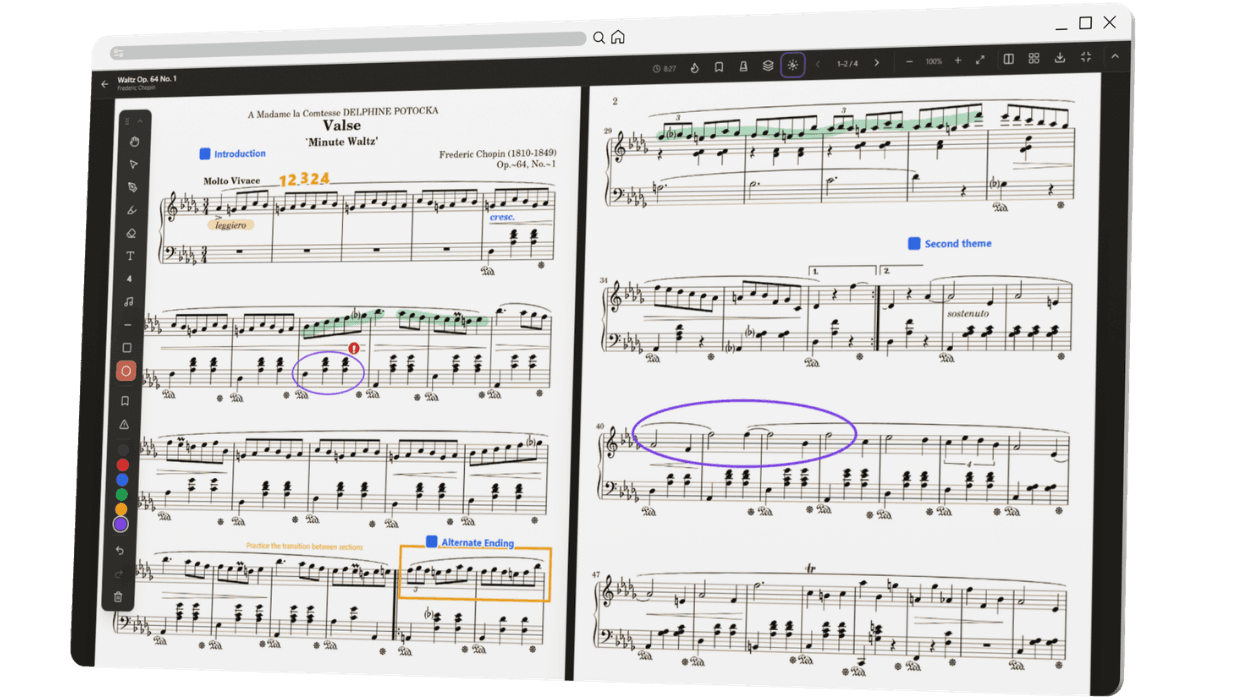Exit fullscreen with the collapse icon
The image size is (1240, 697).
(x=1086, y=57)
